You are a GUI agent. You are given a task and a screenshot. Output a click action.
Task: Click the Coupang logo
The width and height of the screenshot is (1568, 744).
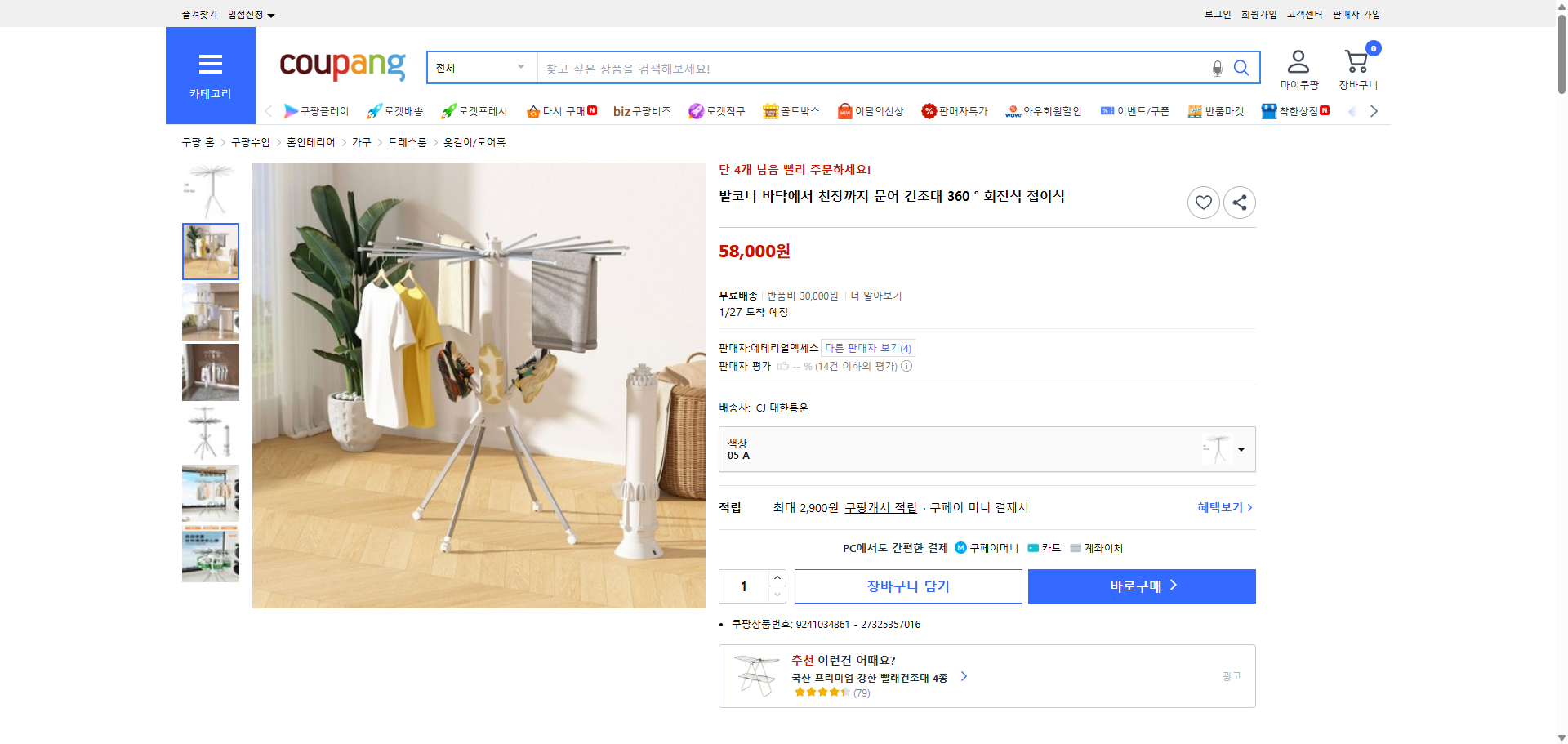pyautogui.click(x=341, y=67)
